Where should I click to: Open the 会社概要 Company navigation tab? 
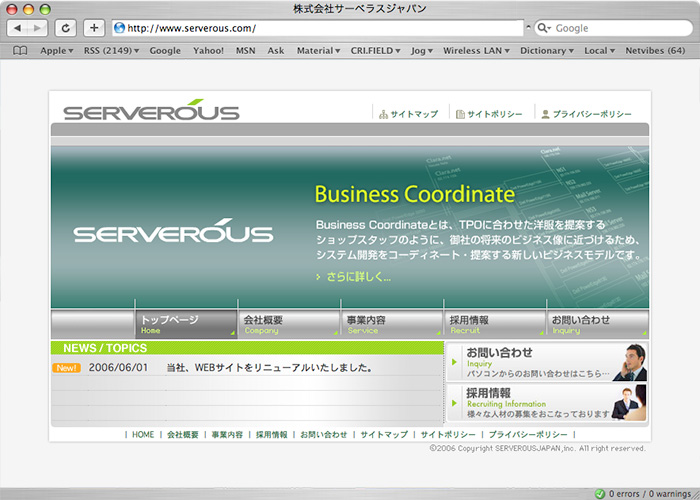(289, 324)
